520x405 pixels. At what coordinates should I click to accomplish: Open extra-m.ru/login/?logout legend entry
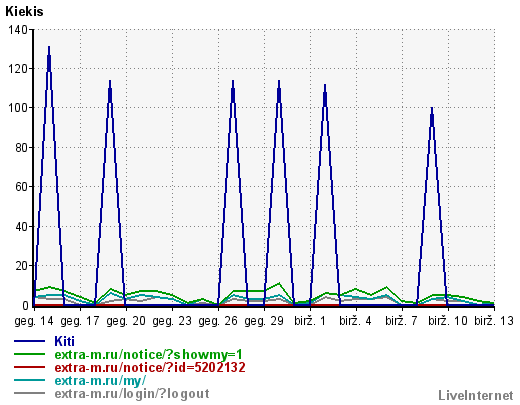click(x=132, y=393)
